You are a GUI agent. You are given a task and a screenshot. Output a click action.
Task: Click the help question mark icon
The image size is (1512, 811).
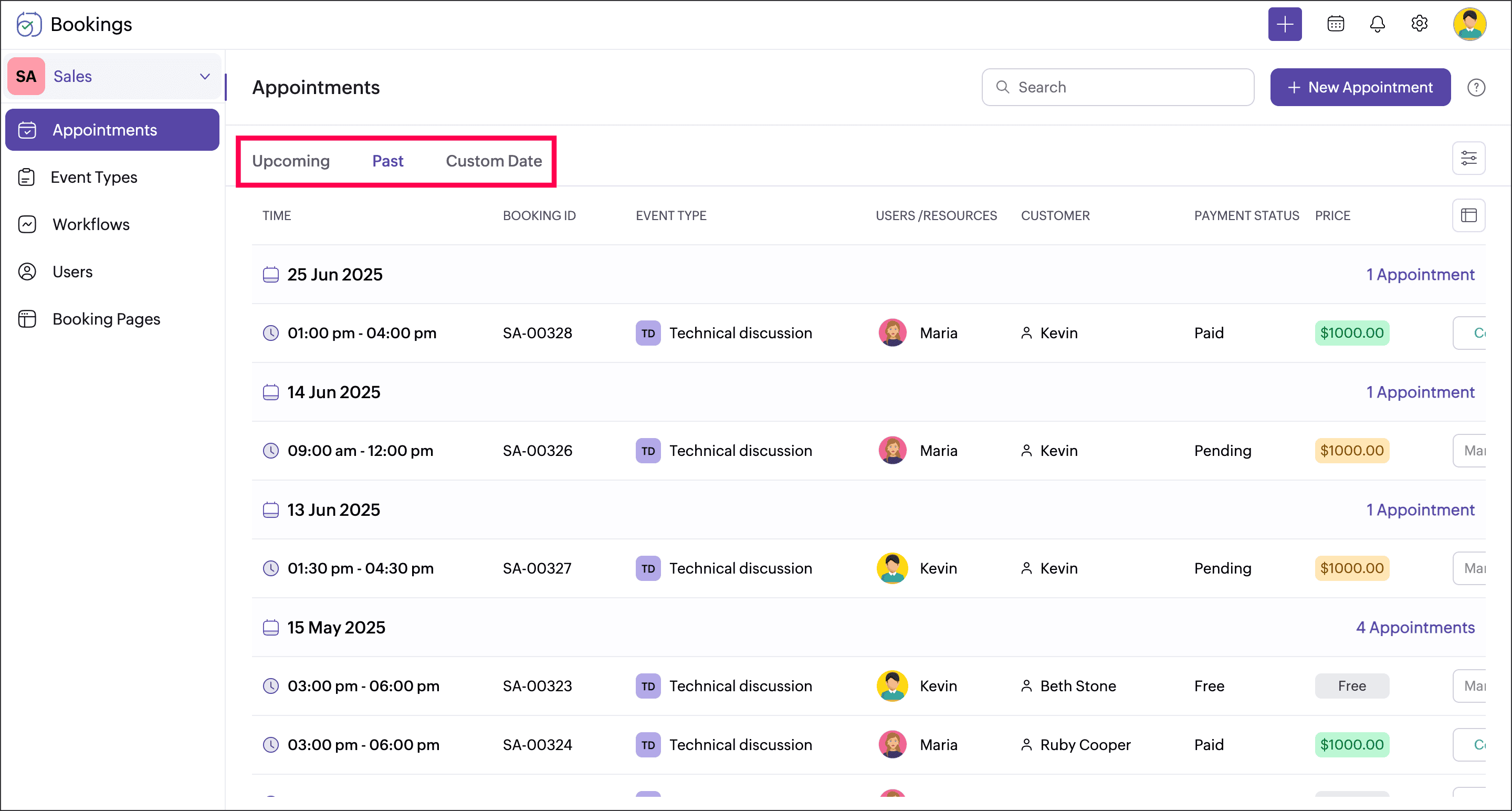tap(1476, 88)
